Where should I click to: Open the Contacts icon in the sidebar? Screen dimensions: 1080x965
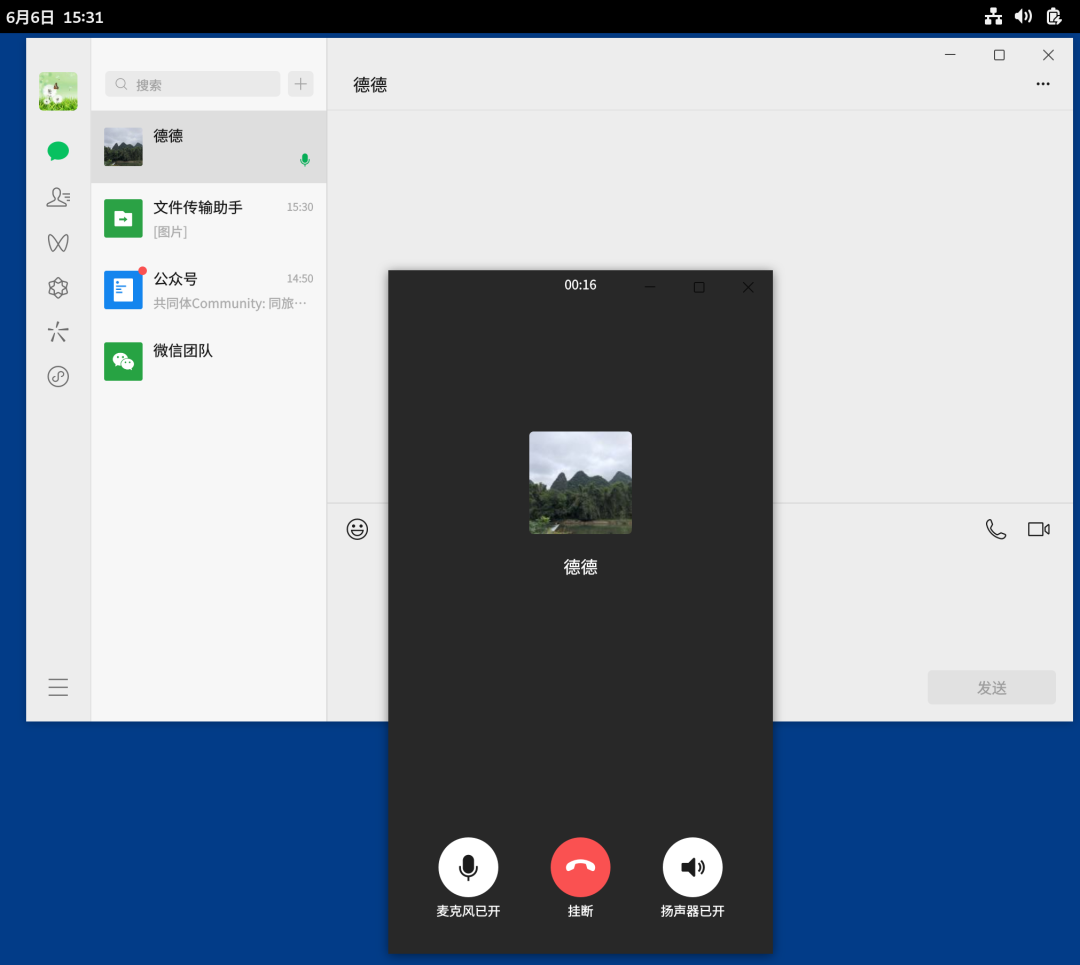click(58, 197)
